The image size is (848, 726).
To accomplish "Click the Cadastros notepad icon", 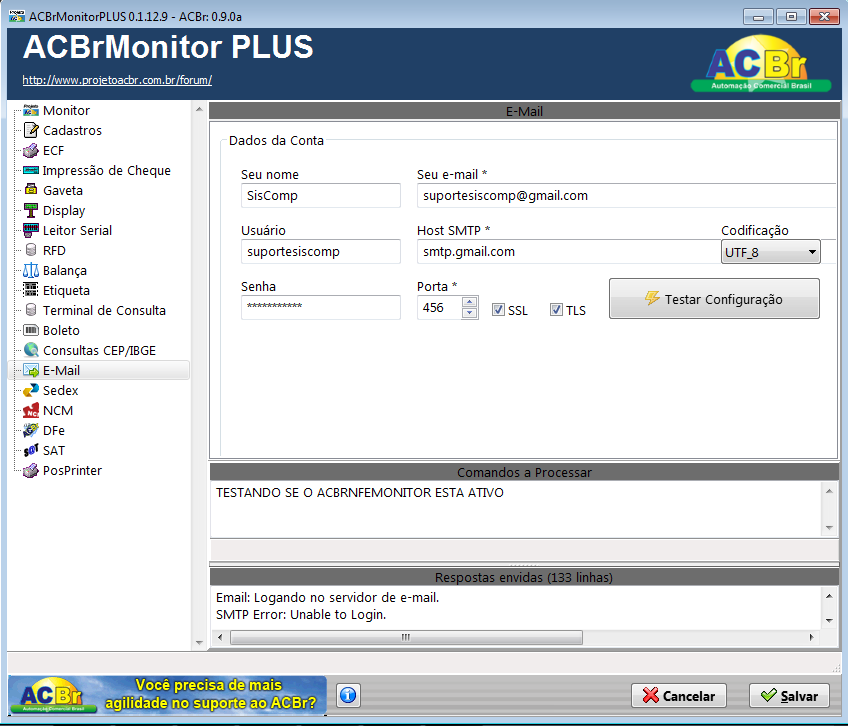I will [31, 130].
